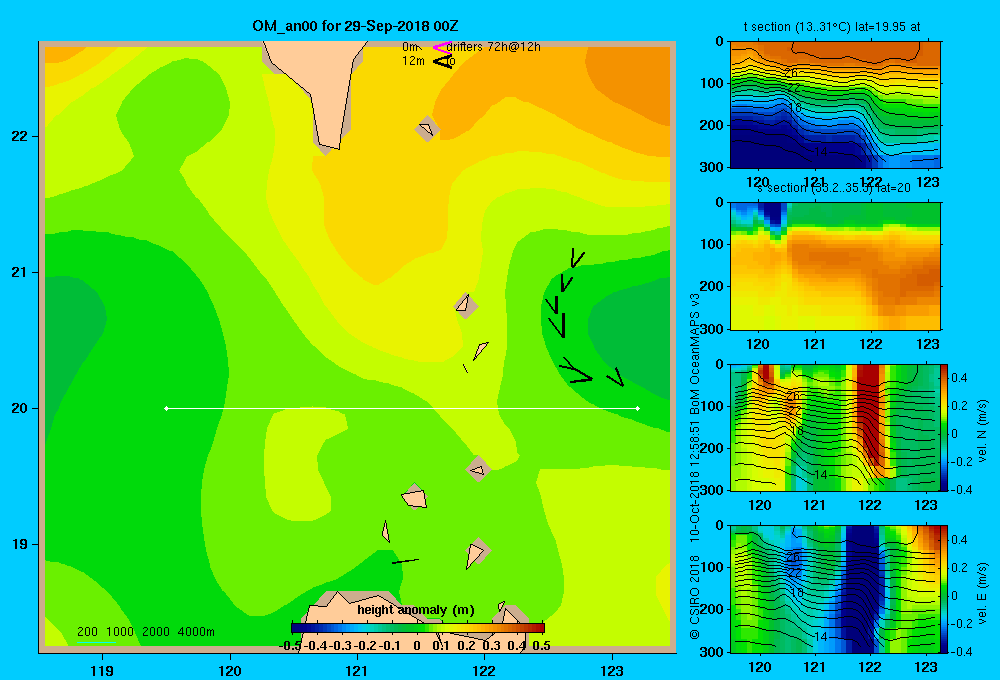Screen dimensions: 1000x680
Task: Click the magenta drifter arrow in the legend
Action: 443,47
